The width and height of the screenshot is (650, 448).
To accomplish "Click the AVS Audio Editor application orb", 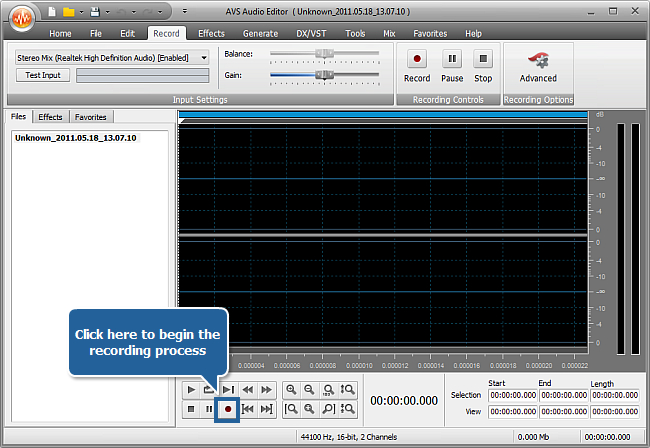I will (x=22, y=17).
